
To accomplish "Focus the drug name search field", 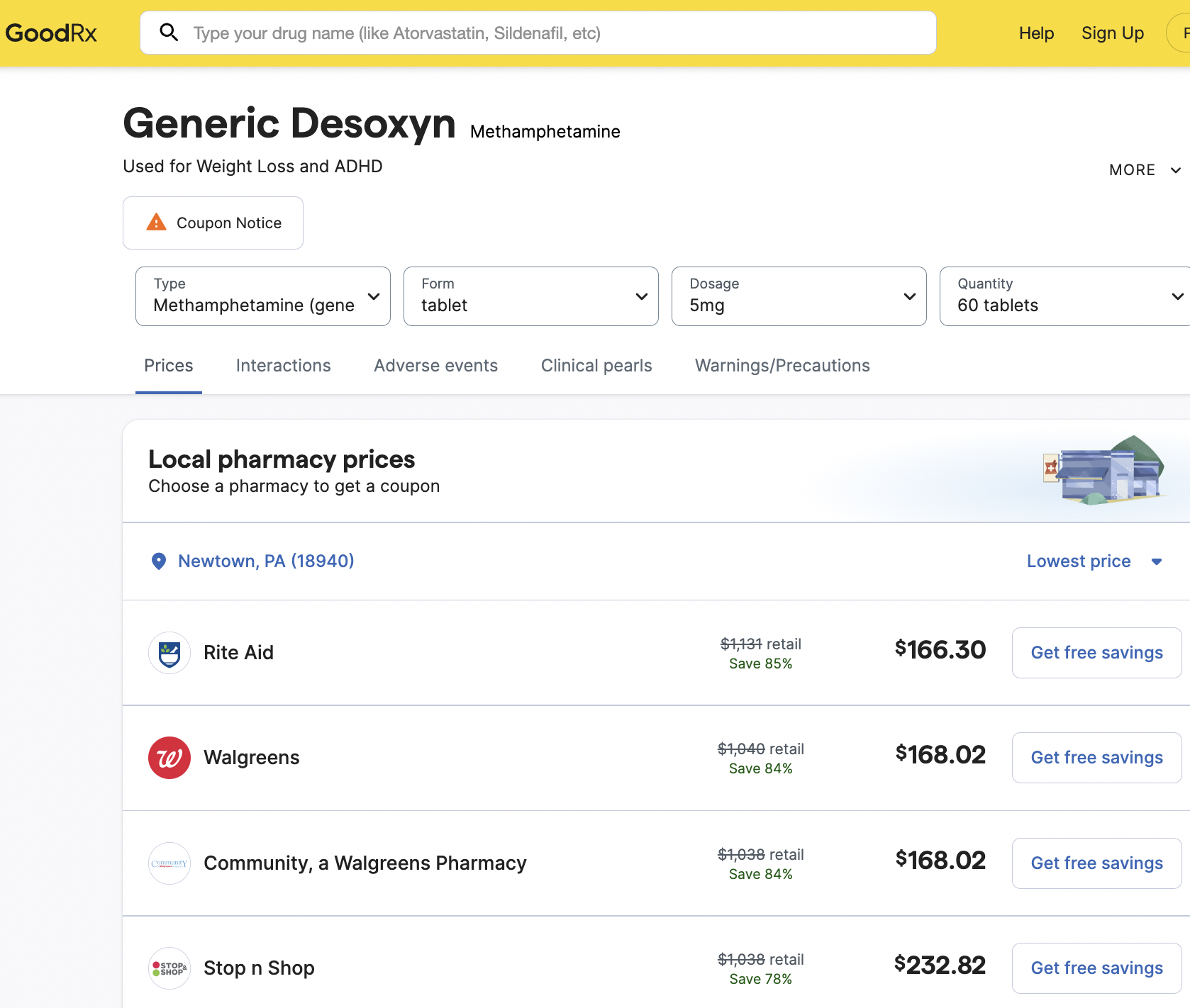I will [x=553, y=33].
